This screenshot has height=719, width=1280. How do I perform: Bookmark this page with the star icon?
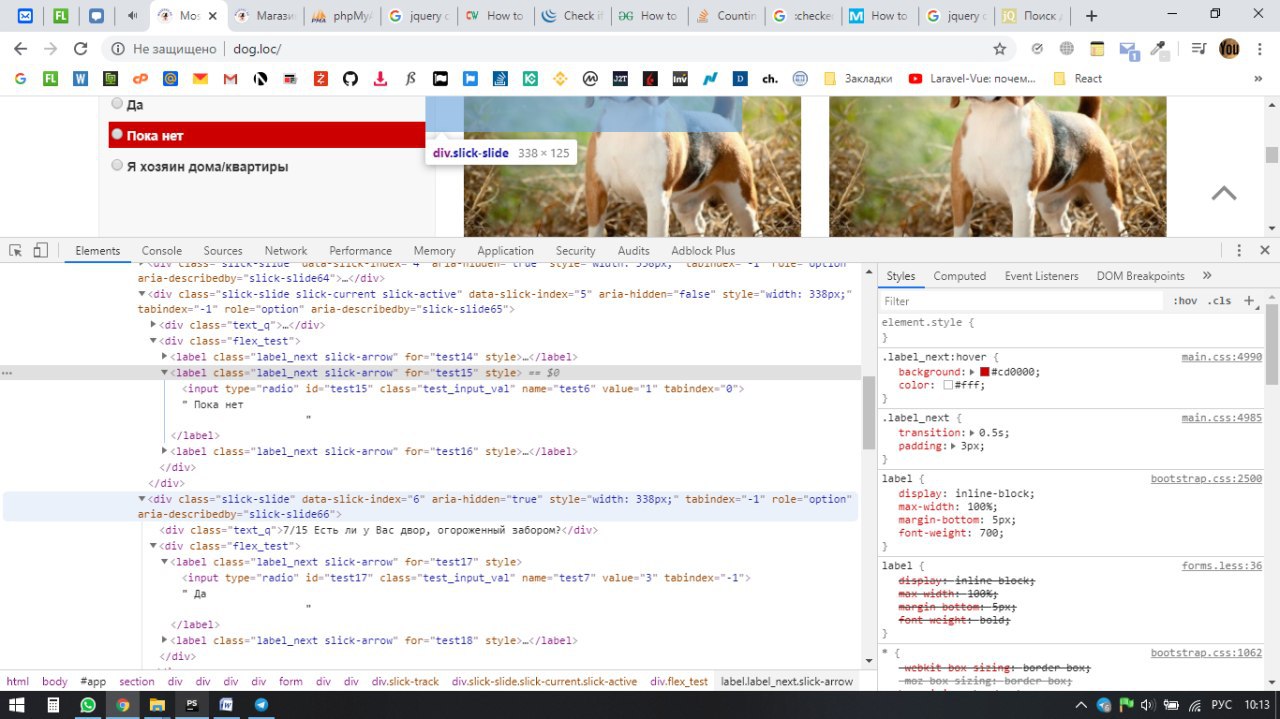(999, 48)
